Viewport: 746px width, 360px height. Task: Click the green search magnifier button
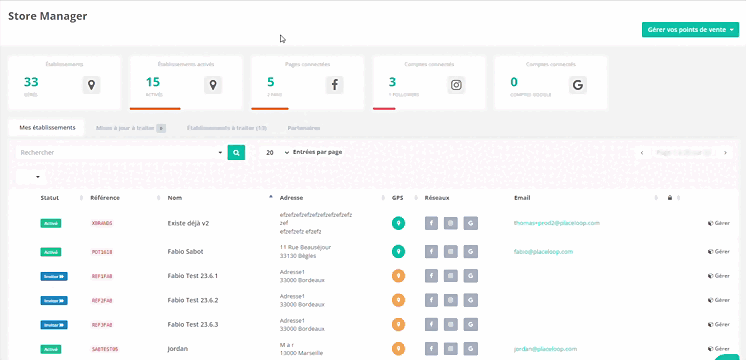coord(236,153)
